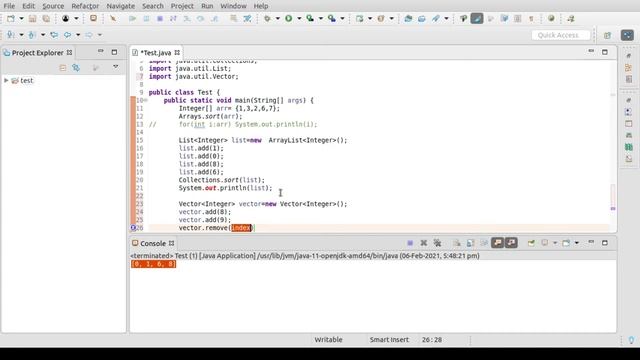Click the highlighted index parameter in code
The image size is (640, 360).
click(x=241, y=228)
